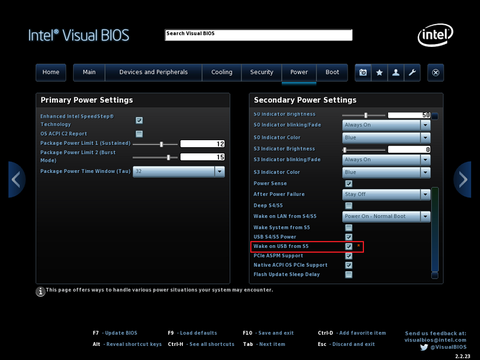The image size is (480, 360).
Task: Click Package Power Limit 1 value field
Action: pyautogui.click(x=203, y=144)
